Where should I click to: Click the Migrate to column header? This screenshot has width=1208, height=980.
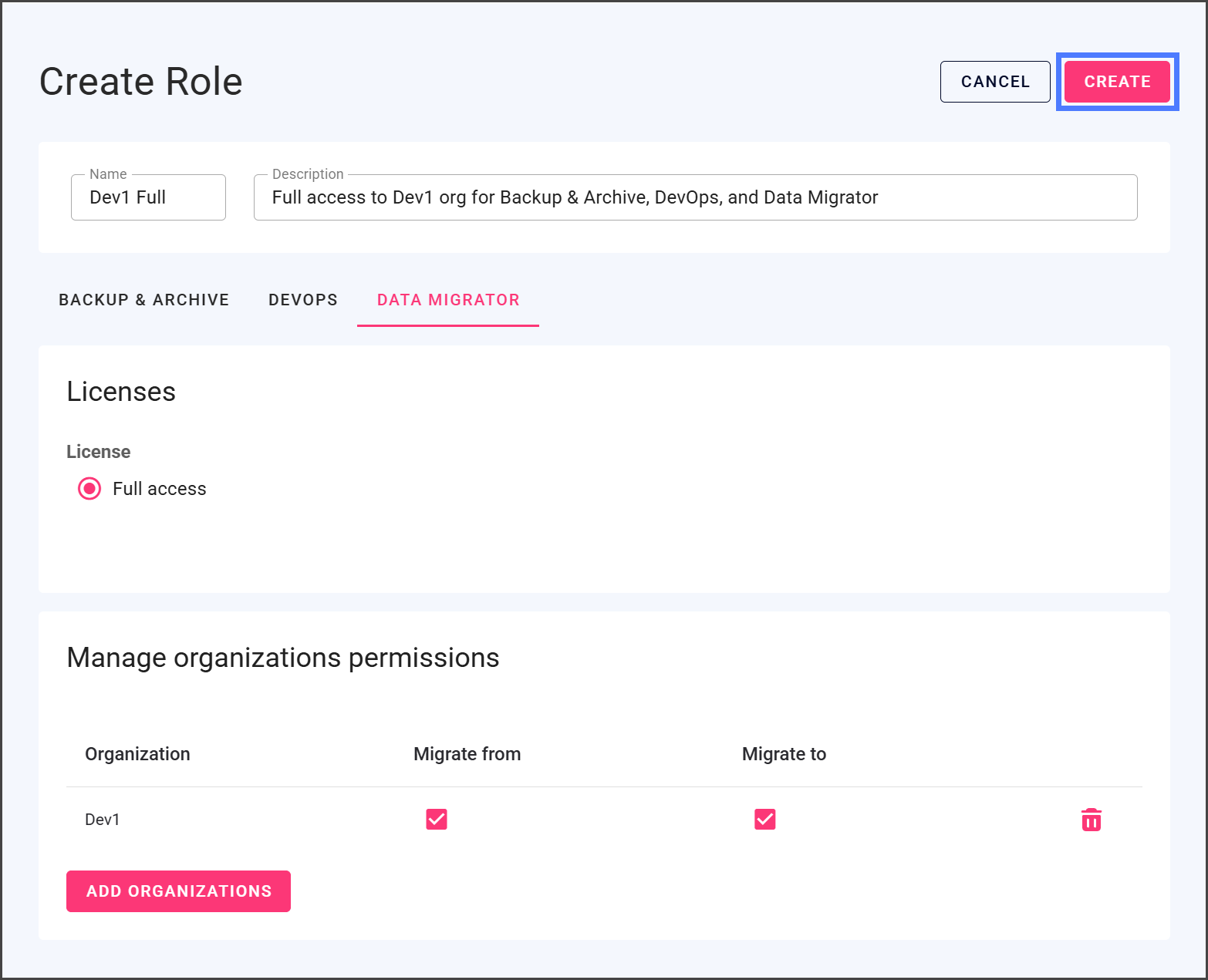(x=784, y=754)
